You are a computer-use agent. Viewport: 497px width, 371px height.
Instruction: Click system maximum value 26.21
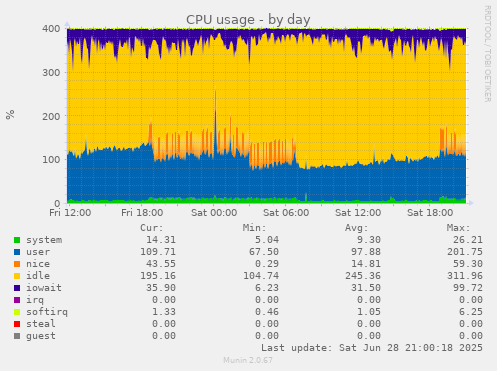(x=468, y=240)
